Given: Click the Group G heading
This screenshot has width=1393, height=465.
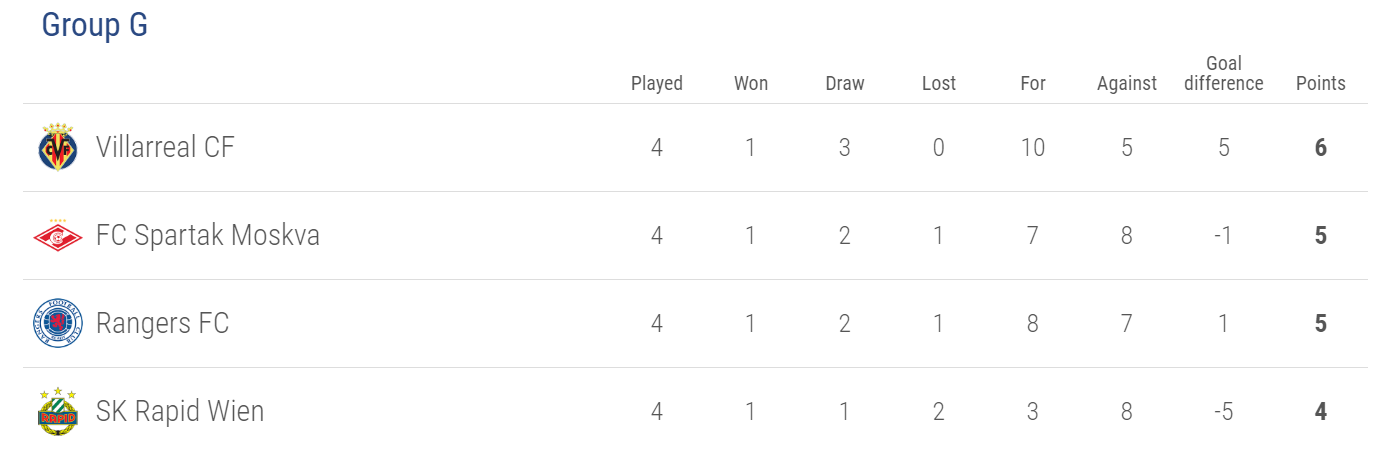Looking at the screenshot, I should click(x=95, y=25).
